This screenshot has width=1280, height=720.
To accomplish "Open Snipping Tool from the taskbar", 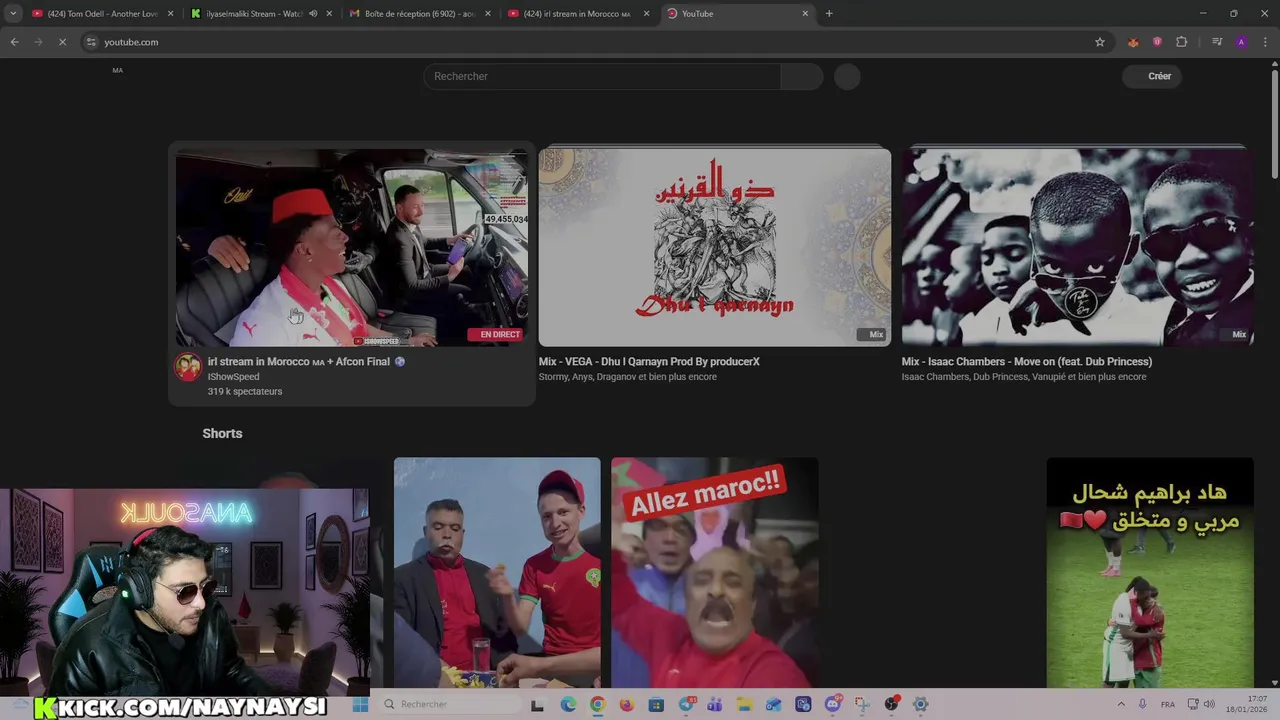I will [x=862, y=704].
